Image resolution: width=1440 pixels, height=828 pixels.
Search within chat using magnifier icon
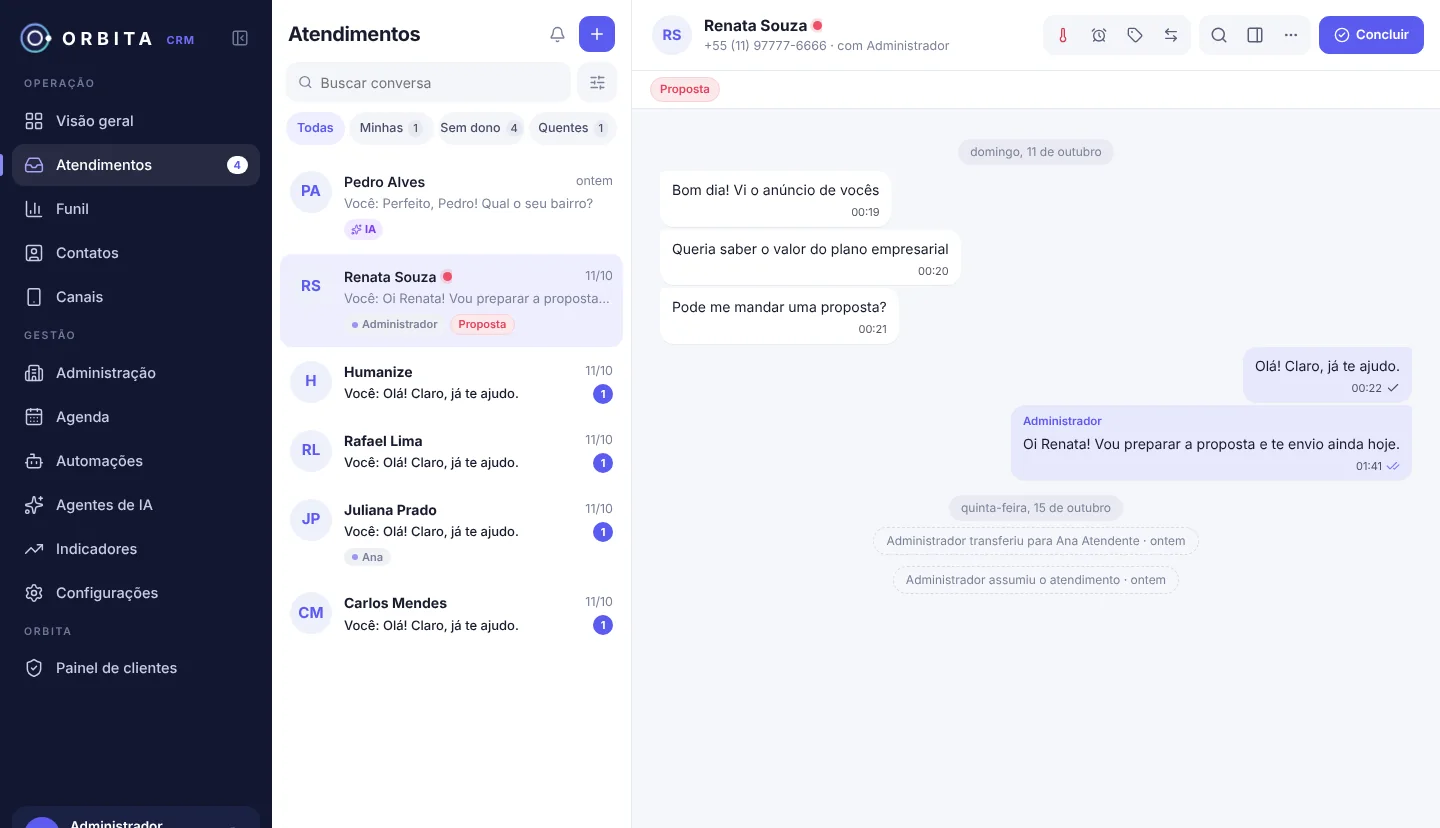(x=1219, y=35)
